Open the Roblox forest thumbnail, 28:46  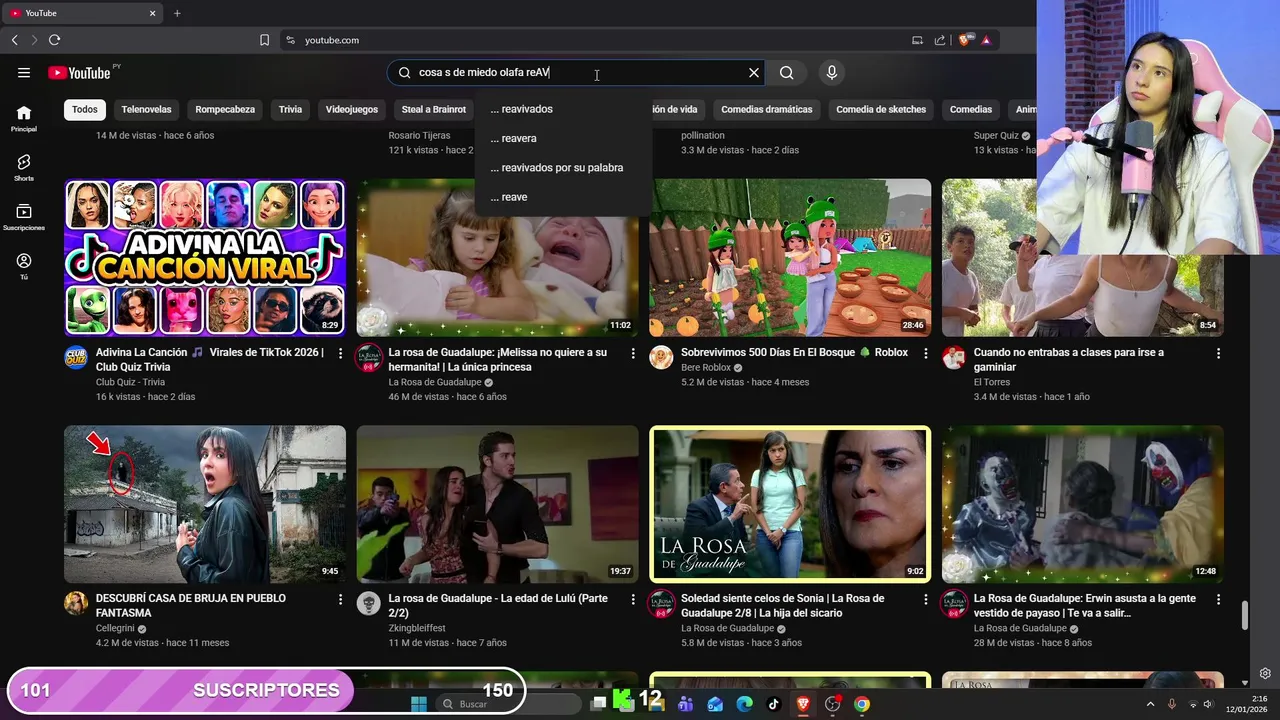(x=790, y=257)
